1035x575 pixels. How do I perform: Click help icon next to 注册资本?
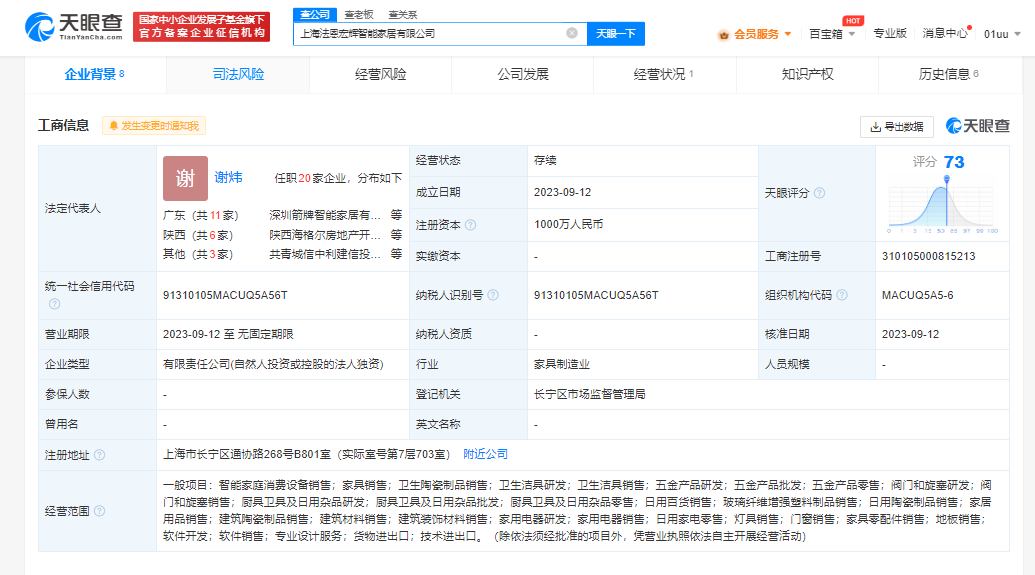coord(471,225)
